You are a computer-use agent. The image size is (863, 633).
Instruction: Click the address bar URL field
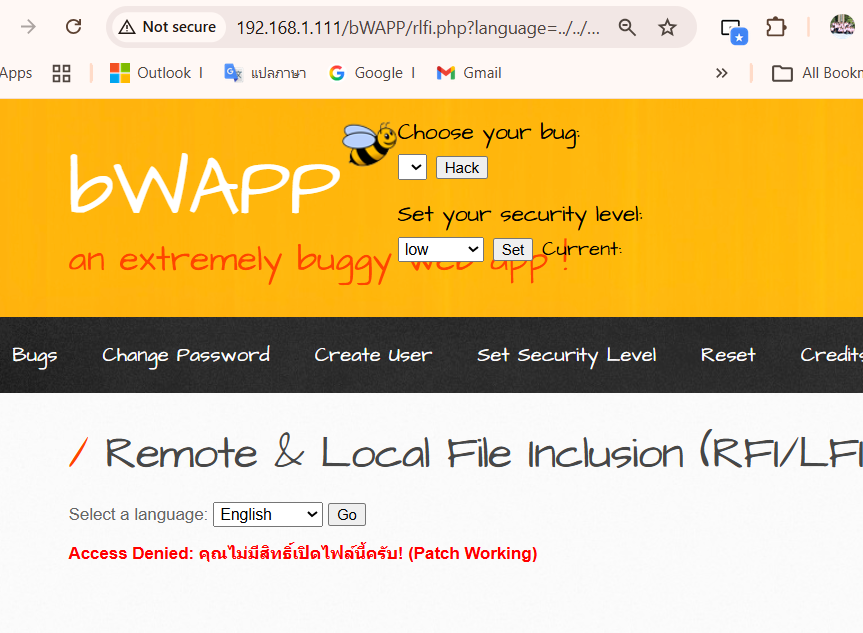tap(418, 27)
